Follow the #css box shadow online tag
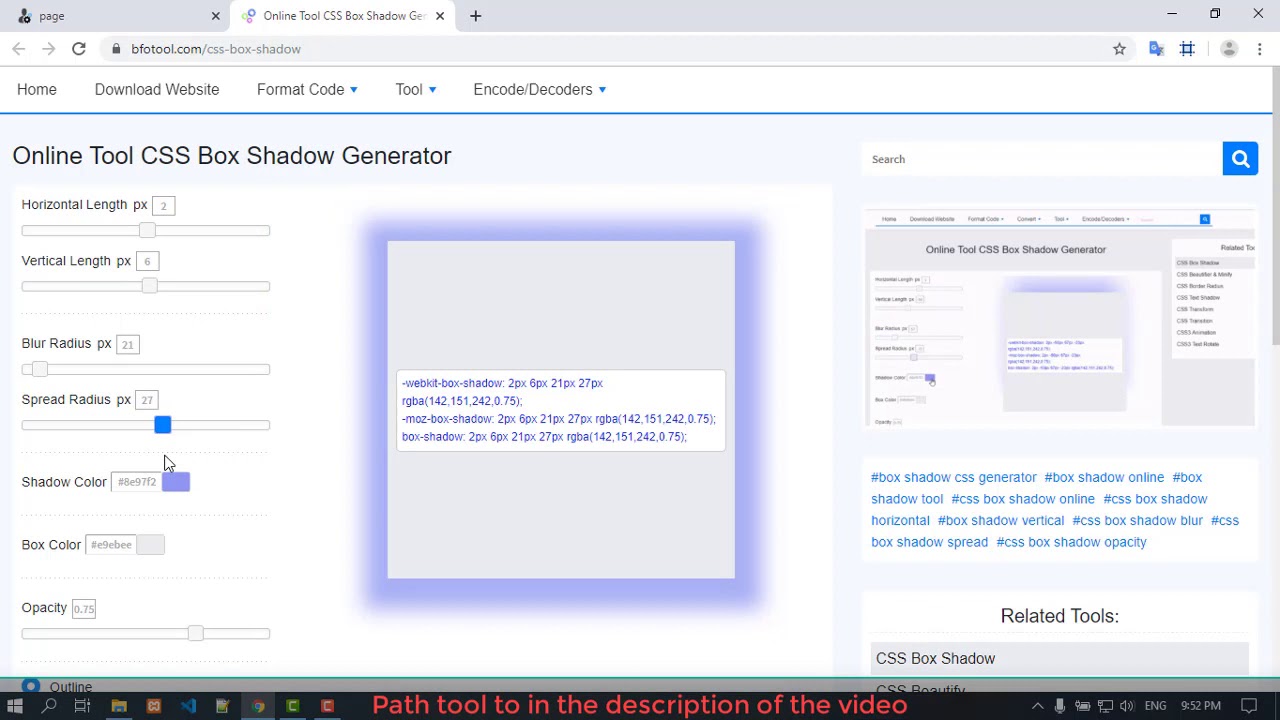This screenshot has height=720, width=1280. tap(1023, 499)
